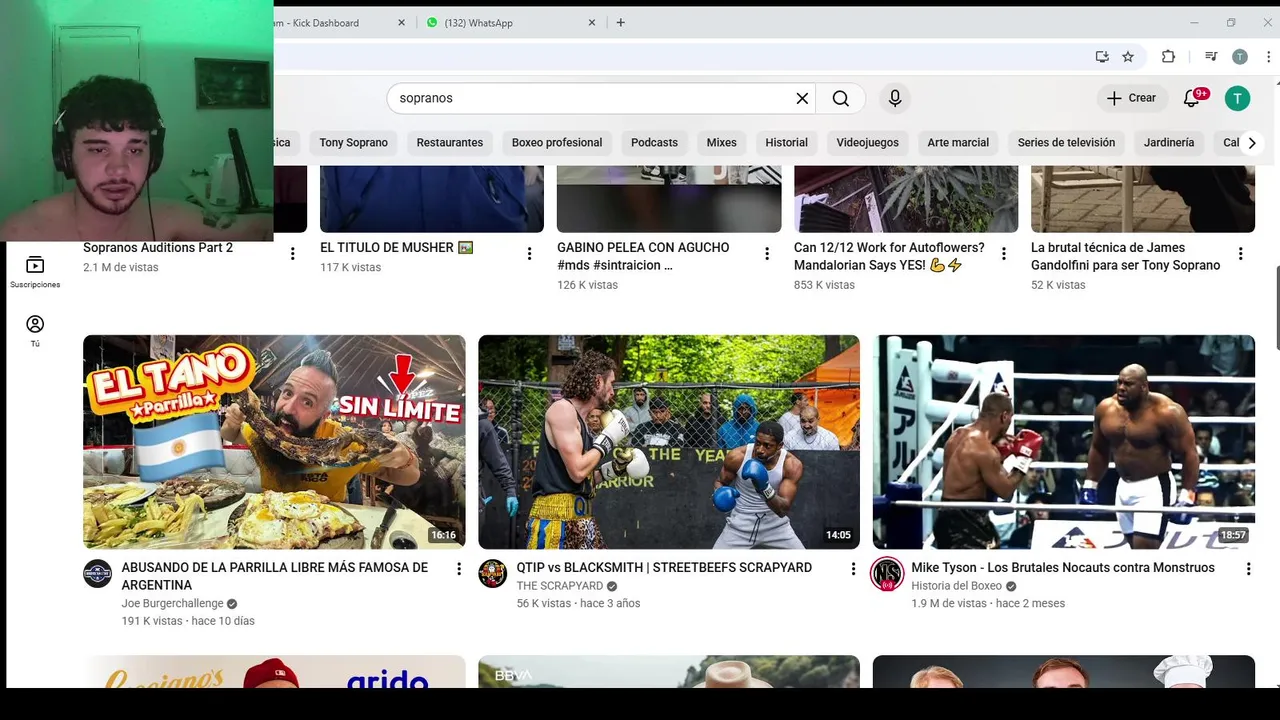The image size is (1280, 720).
Task: Play Mike Tyson ring fight thumbnail
Action: (x=1064, y=442)
